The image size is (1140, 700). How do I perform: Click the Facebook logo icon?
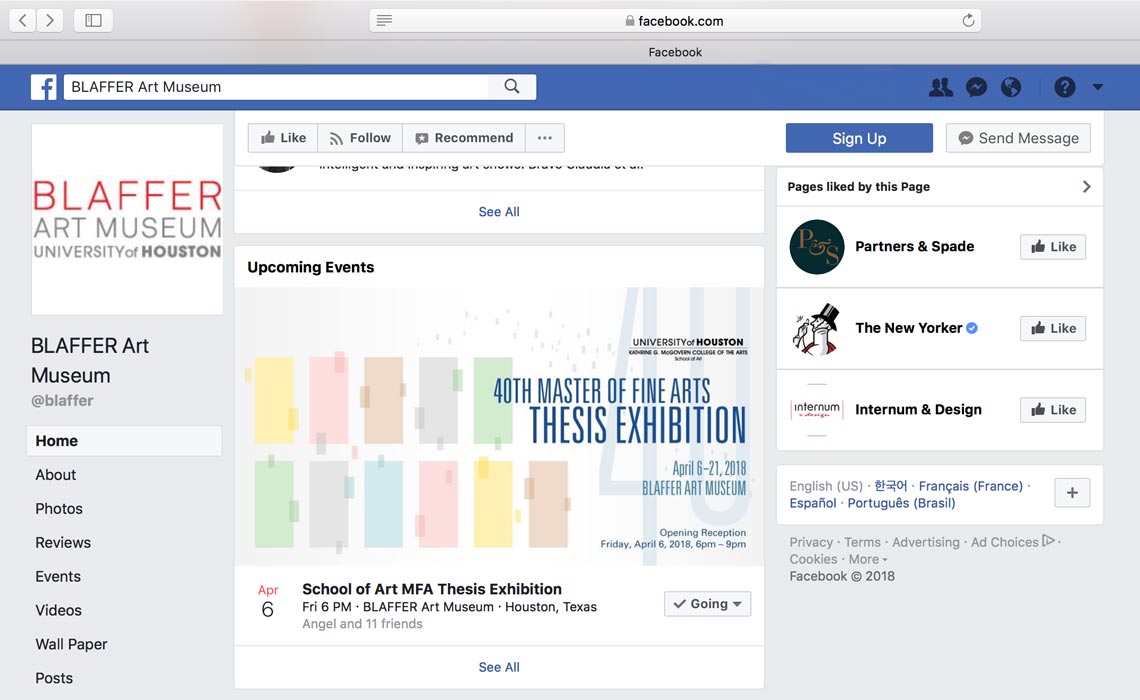[x=44, y=87]
